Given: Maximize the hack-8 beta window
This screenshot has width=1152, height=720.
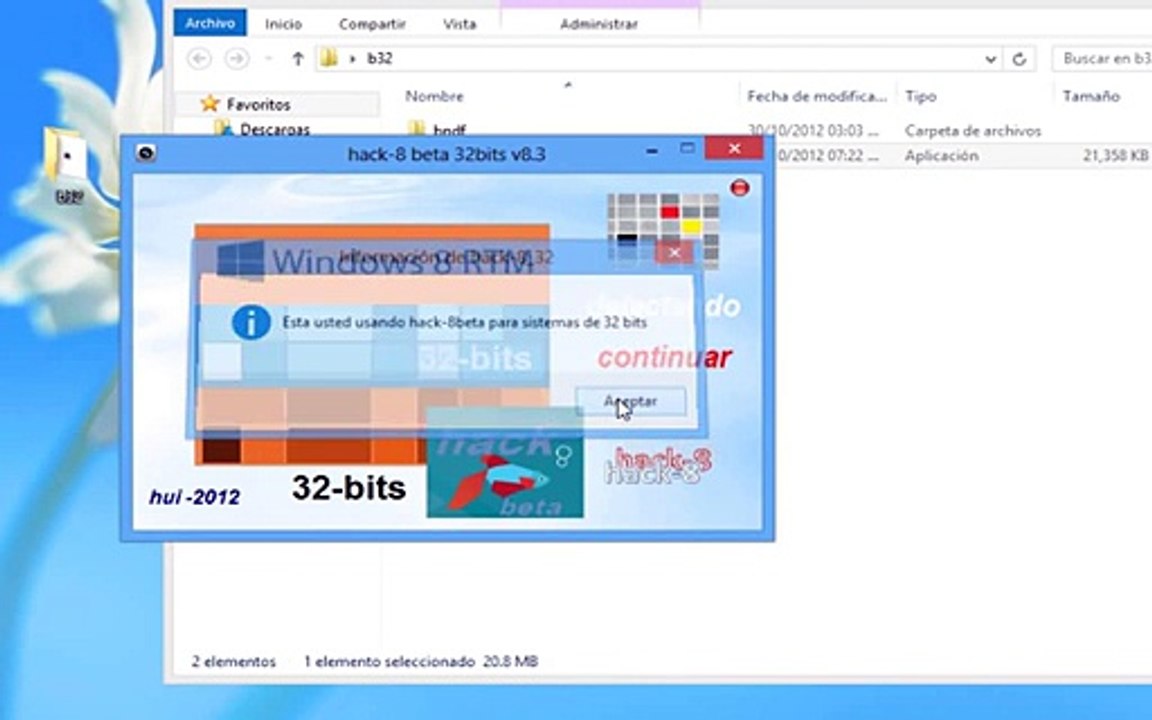Looking at the screenshot, I should pyautogui.click(x=687, y=149).
